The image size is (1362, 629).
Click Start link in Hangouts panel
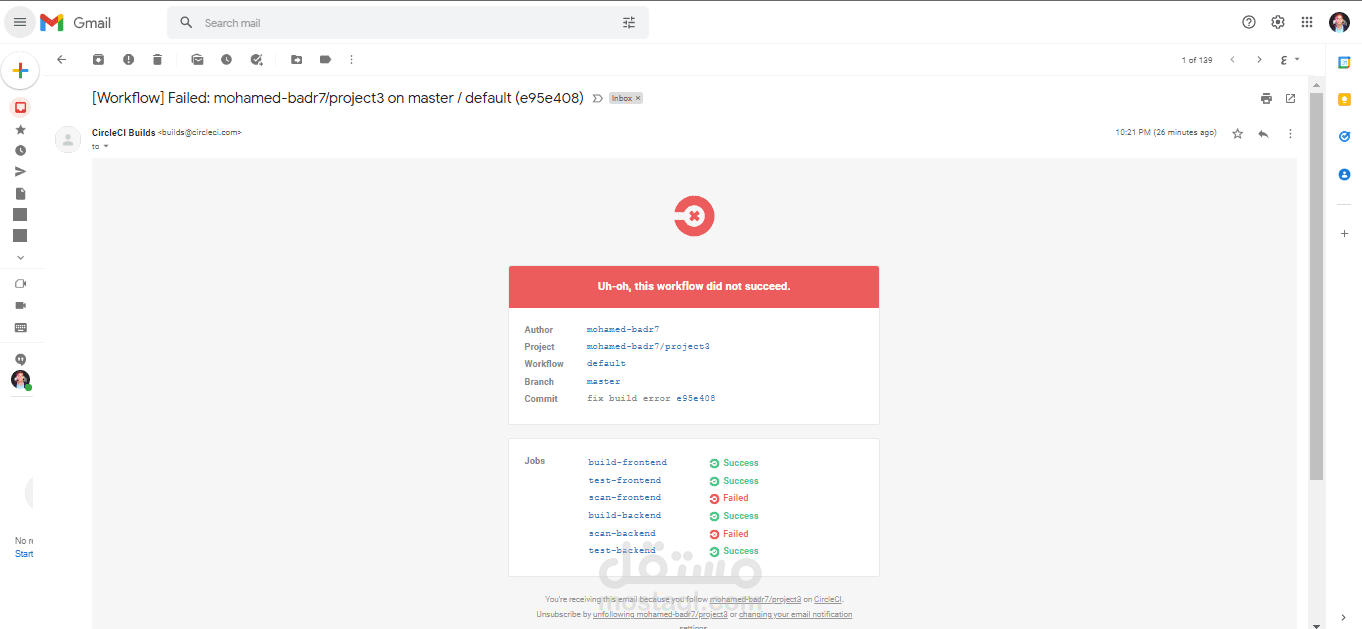[x=24, y=554]
